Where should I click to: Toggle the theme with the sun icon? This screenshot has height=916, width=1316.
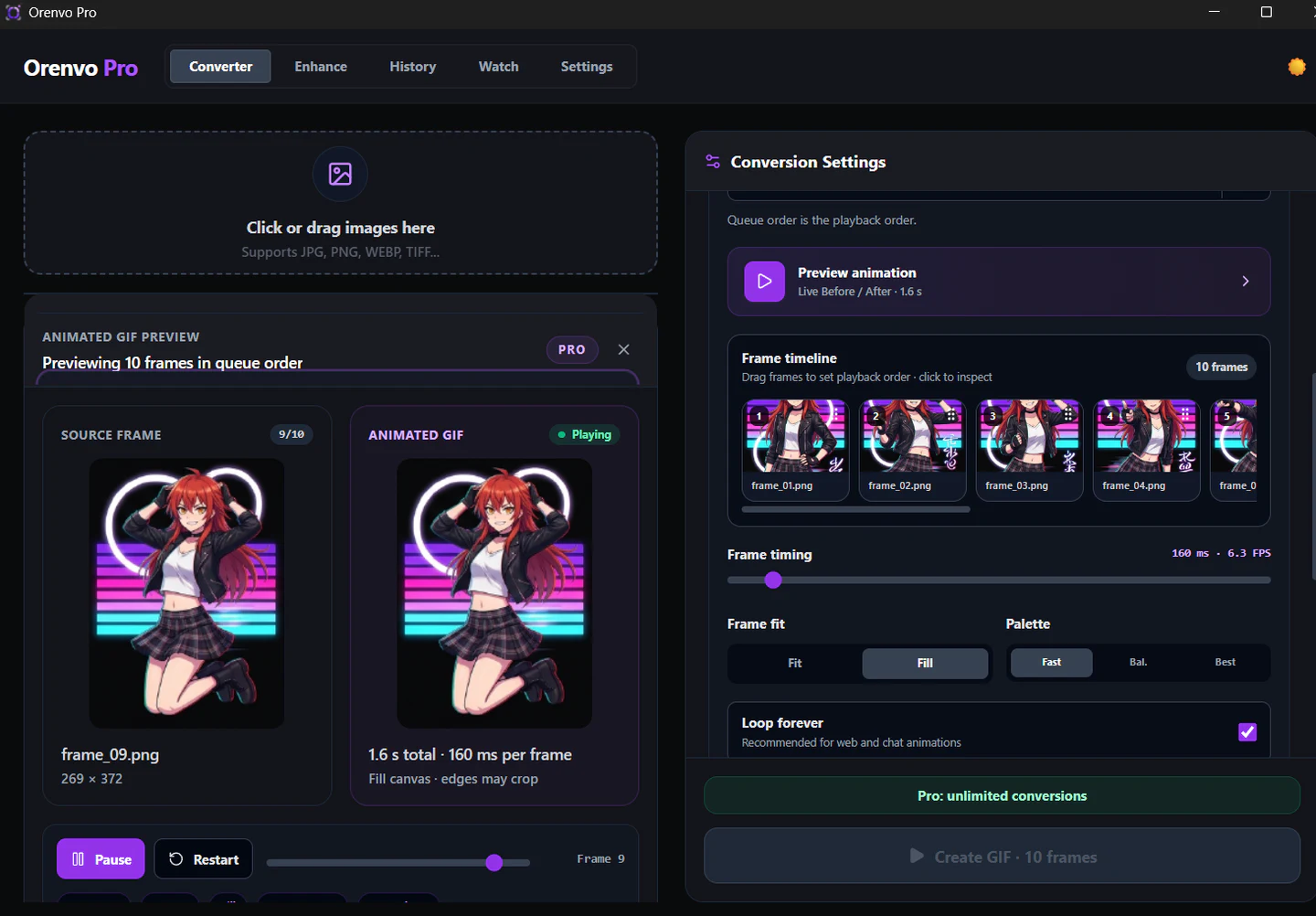coord(1297,67)
